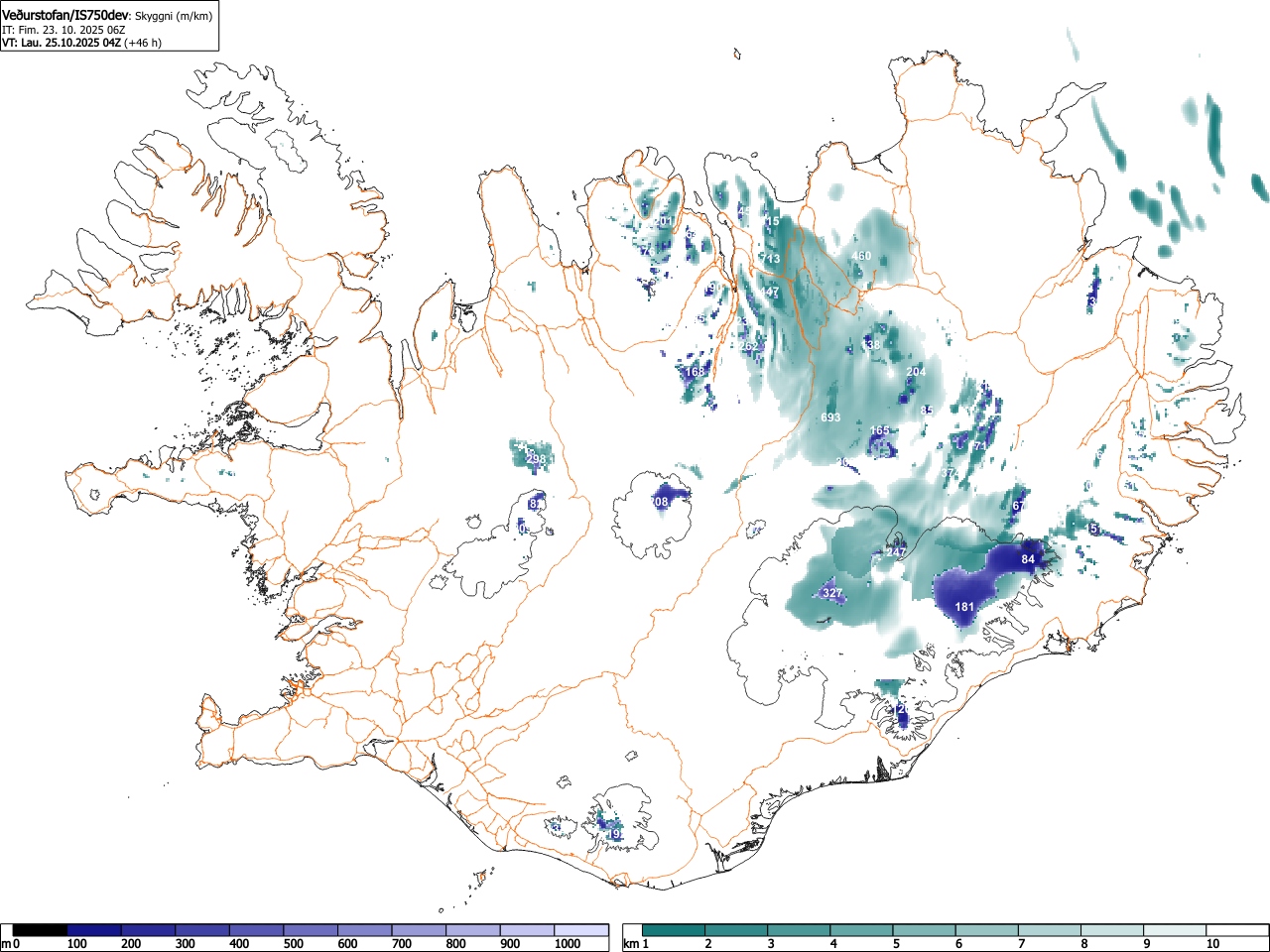This screenshot has width=1270, height=952.
Task: Click the '5' tick label on the km scale
Action: click(x=896, y=944)
